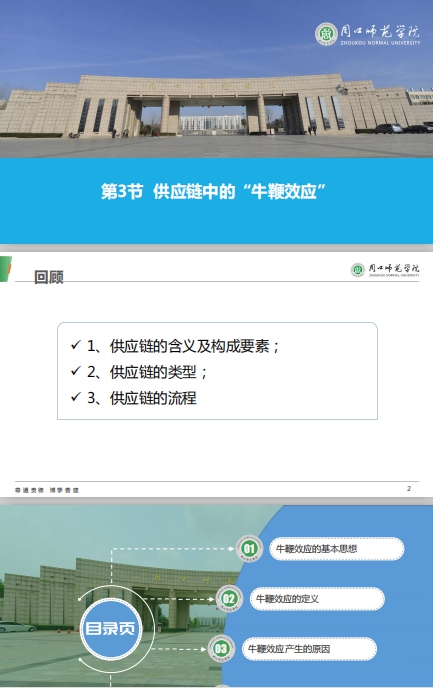This screenshot has height=688, width=433.
Task: Select the green 01 numbered circle
Action: (249, 548)
